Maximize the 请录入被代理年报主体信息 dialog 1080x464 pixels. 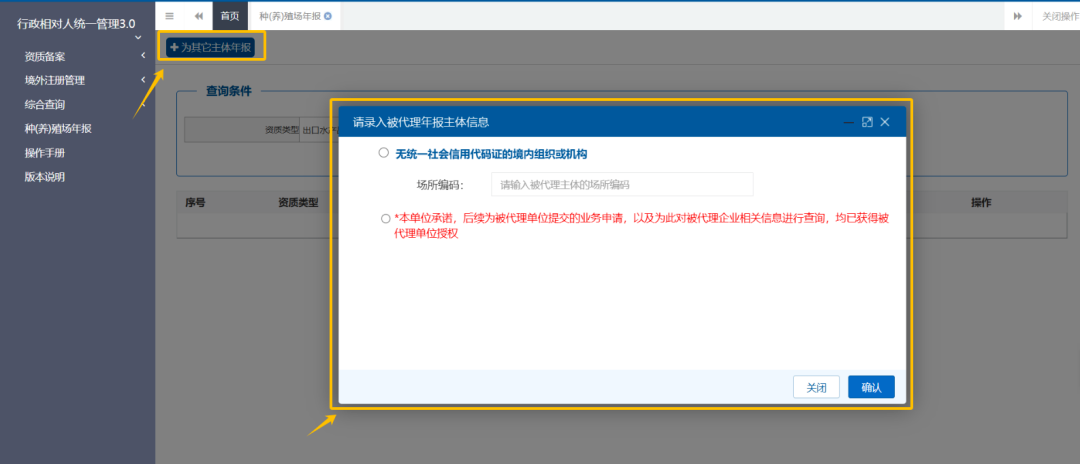pyautogui.click(x=867, y=122)
